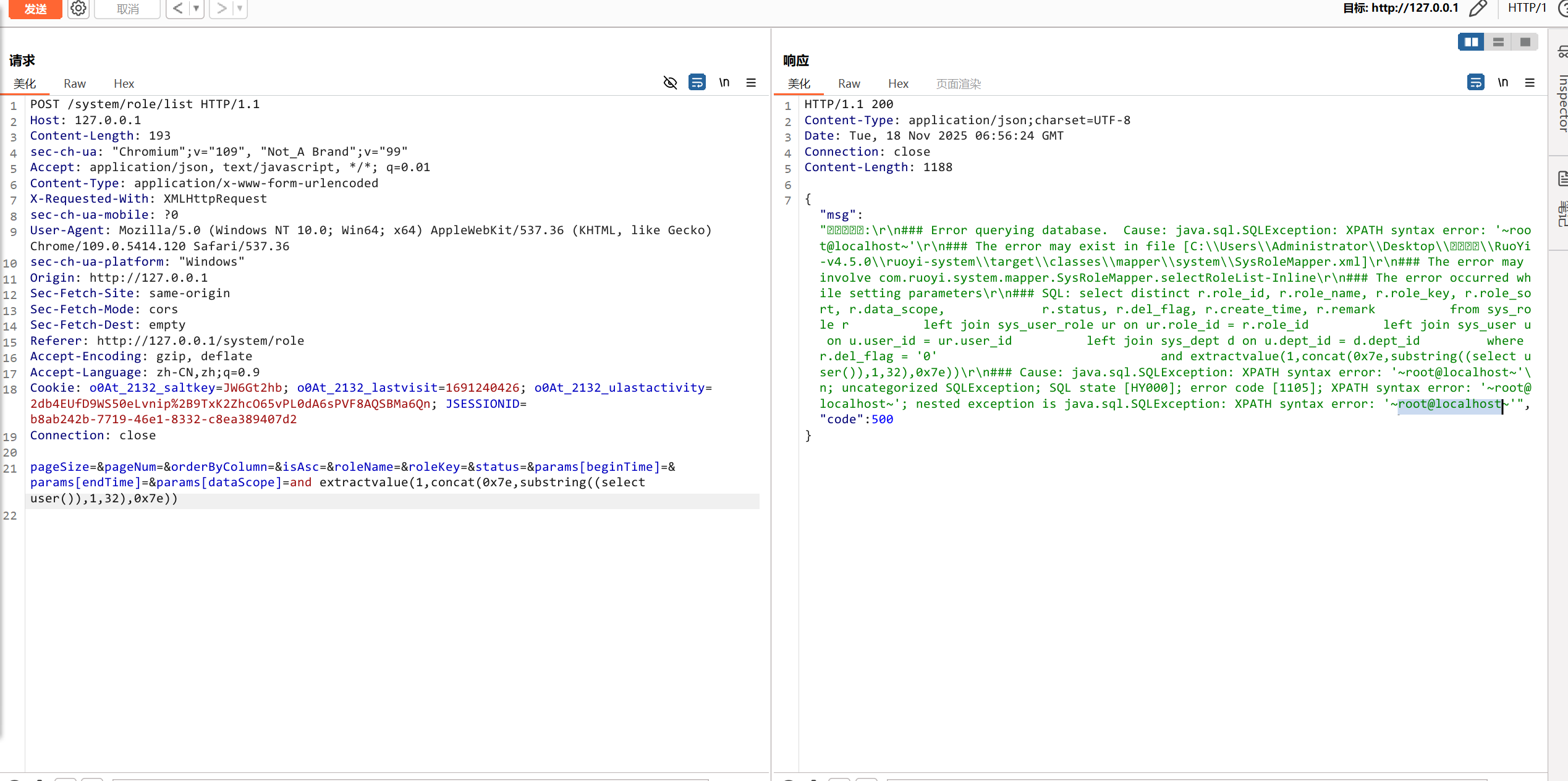1568x781 pixels.
Task: Toggle \n non-printable characters in response pane
Action: coord(1502,83)
